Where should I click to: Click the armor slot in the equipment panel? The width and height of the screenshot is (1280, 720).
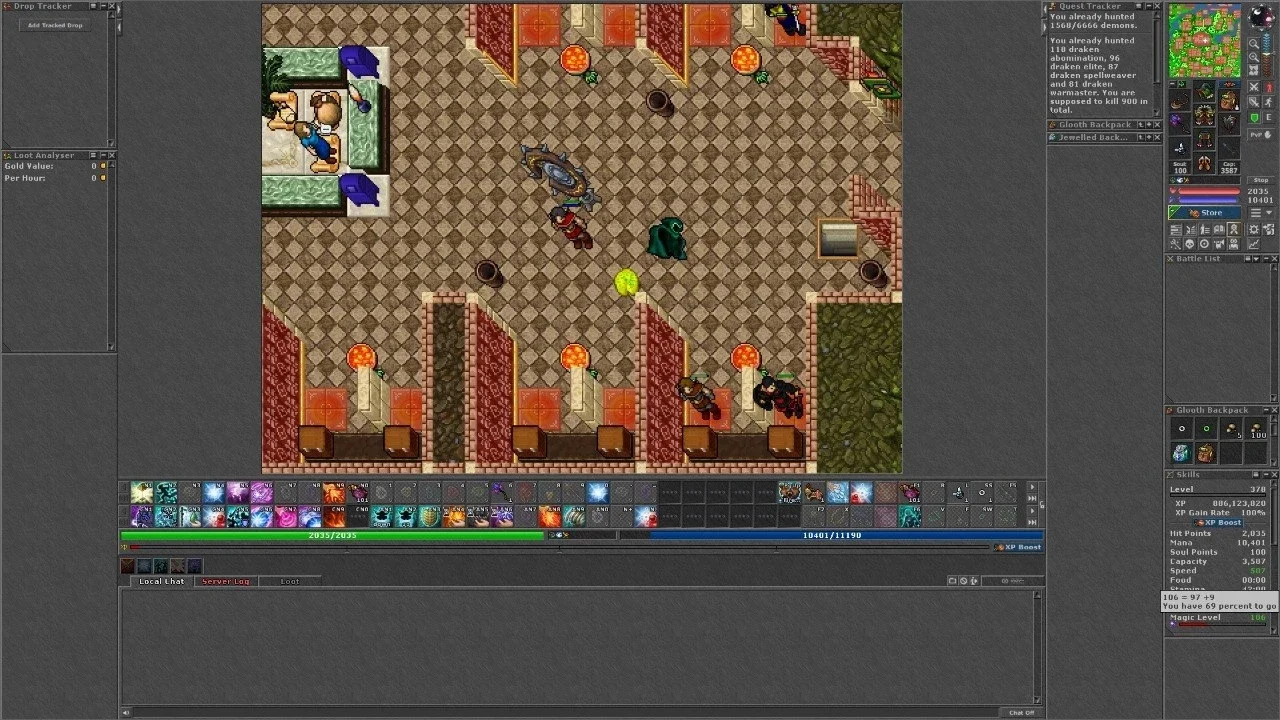1204,116
